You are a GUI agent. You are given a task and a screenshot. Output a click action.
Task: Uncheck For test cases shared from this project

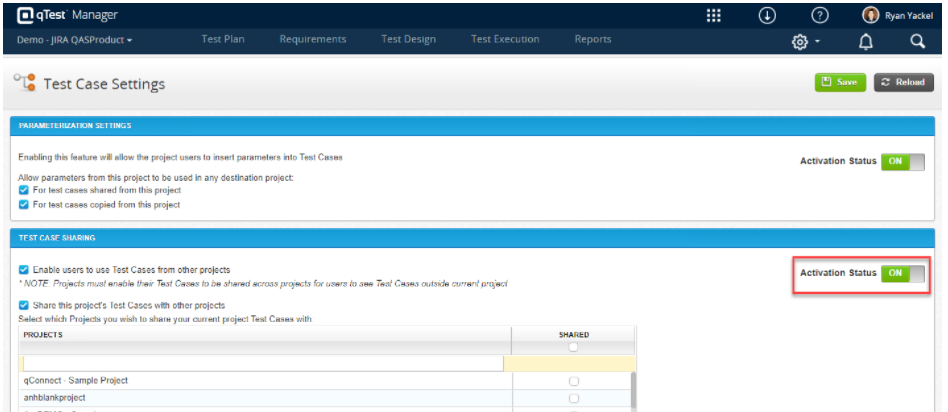[24, 190]
